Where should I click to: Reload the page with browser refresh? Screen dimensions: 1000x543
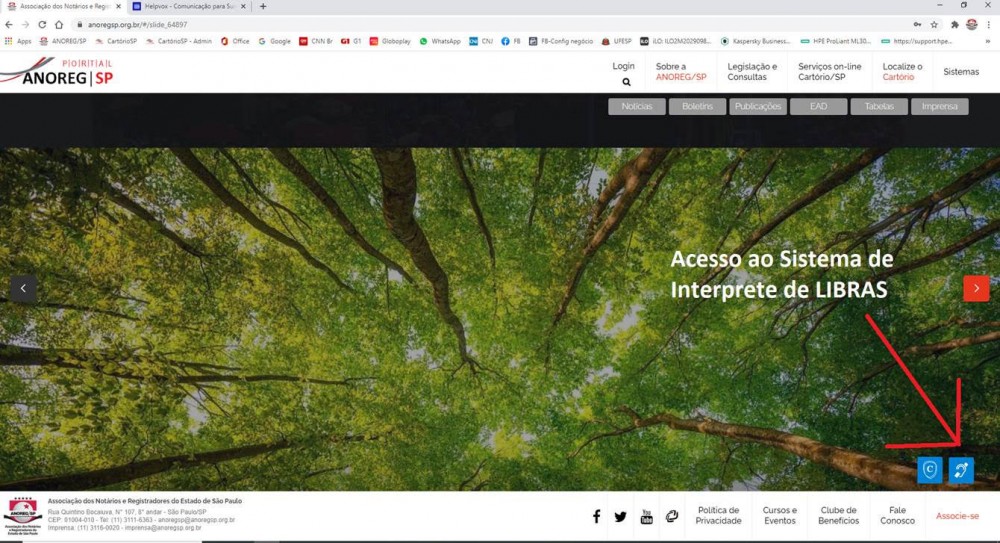(x=42, y=24)
